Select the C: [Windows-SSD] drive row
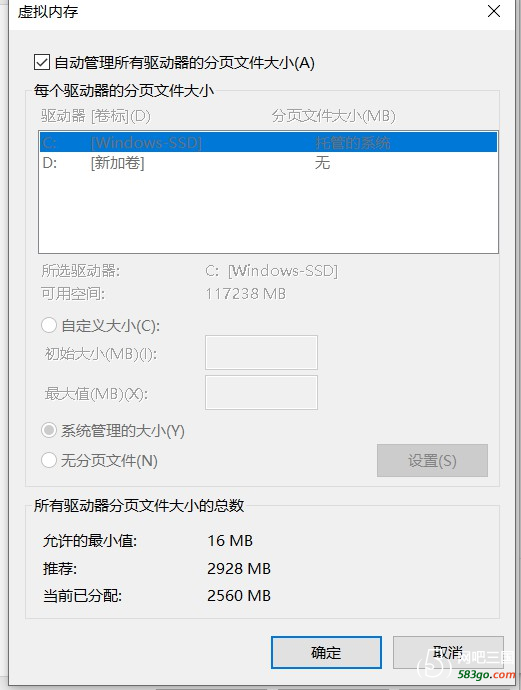Screen dimensions: 521x690 pyautogui.click(x=268, y=142)
